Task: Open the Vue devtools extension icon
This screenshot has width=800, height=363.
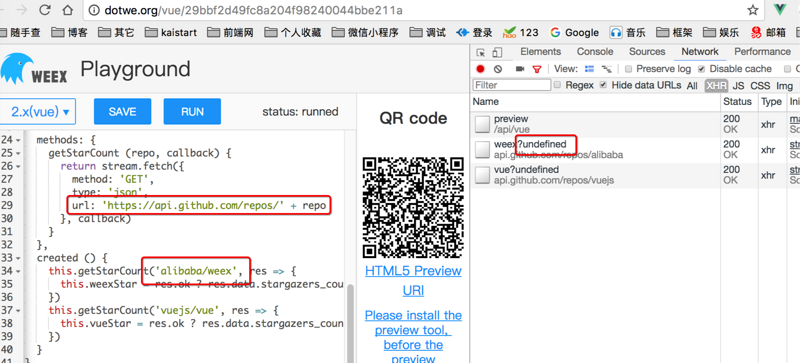Action: [780, 9]
